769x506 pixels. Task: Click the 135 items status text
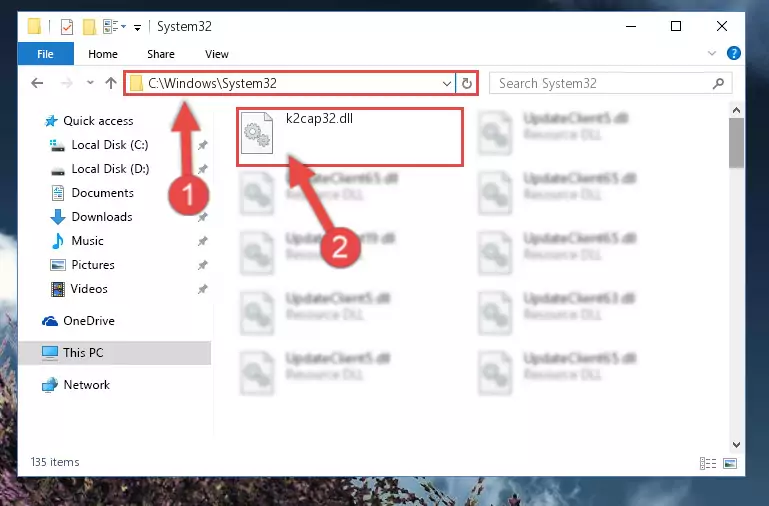pos(55,462)
